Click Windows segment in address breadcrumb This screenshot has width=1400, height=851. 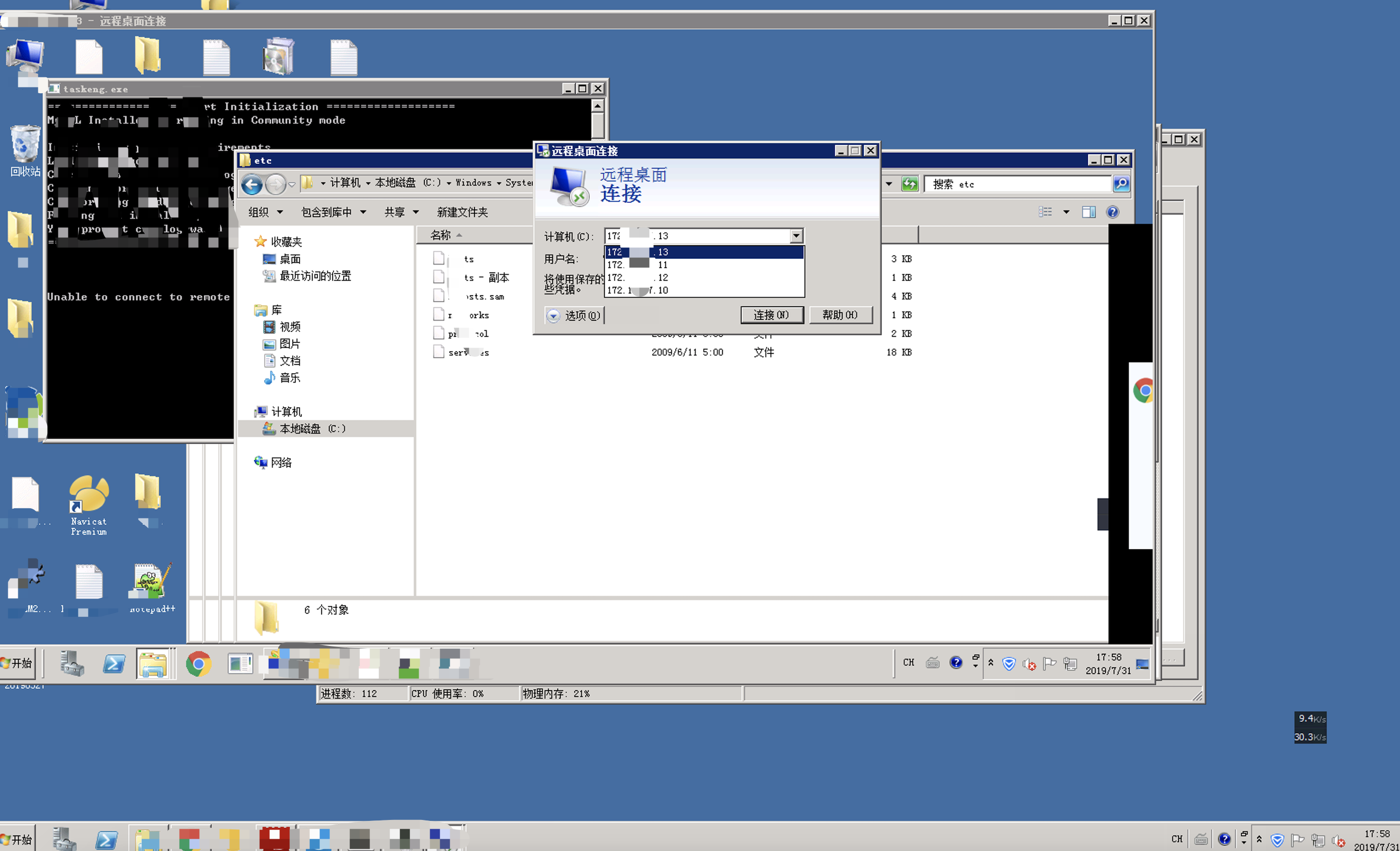[474, 182]
